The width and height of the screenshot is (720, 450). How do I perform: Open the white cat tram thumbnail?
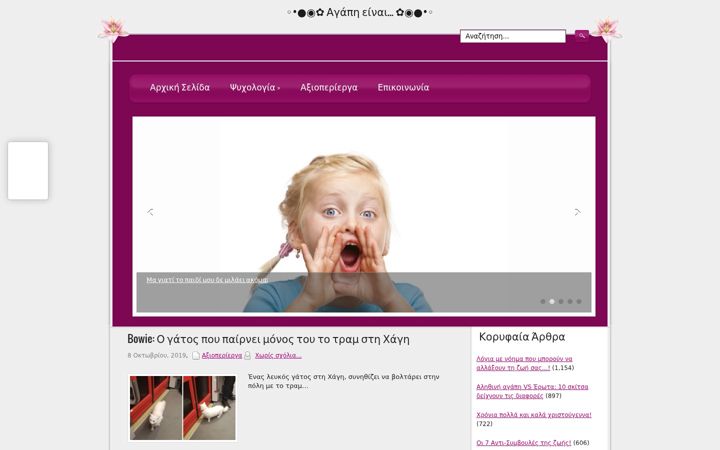(x=183, y=408)
